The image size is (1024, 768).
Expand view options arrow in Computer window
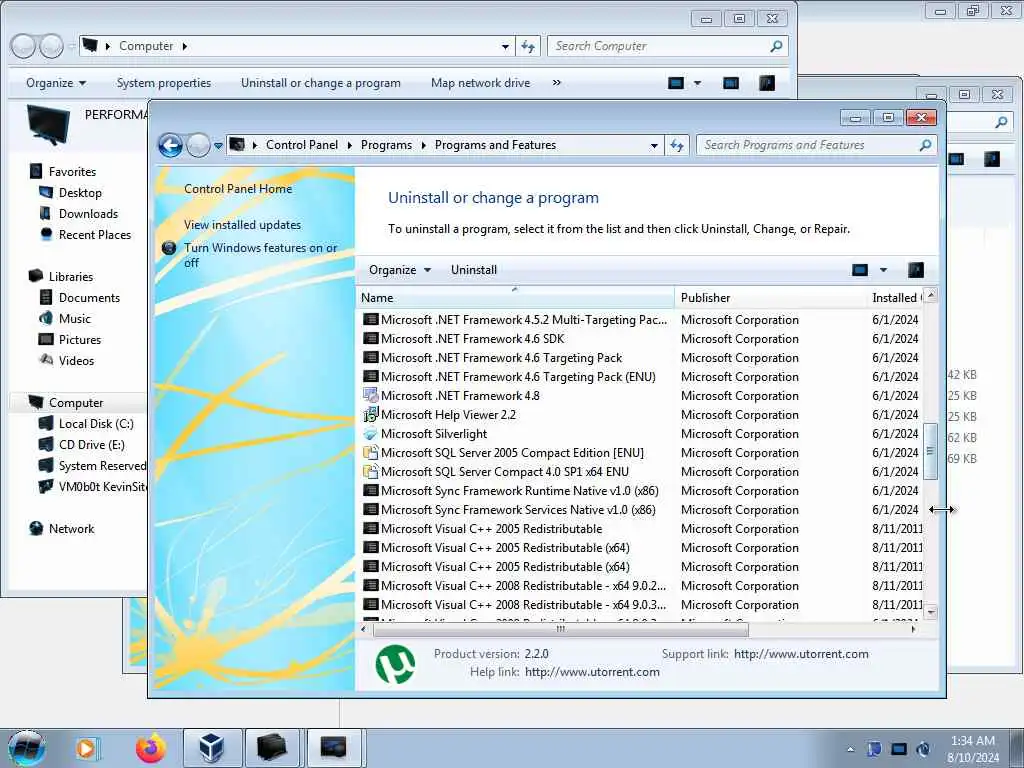[x=697, y=83]
